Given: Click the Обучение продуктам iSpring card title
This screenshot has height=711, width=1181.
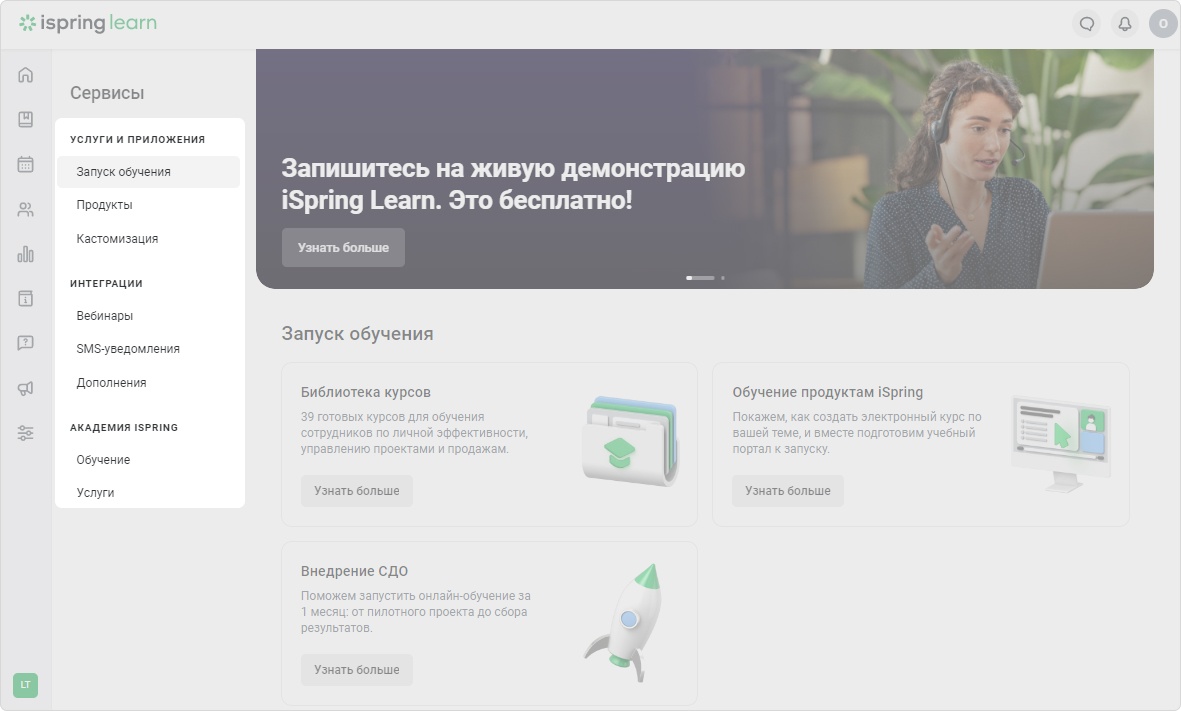Looking at the screenshot, I should tap(827, 392).
